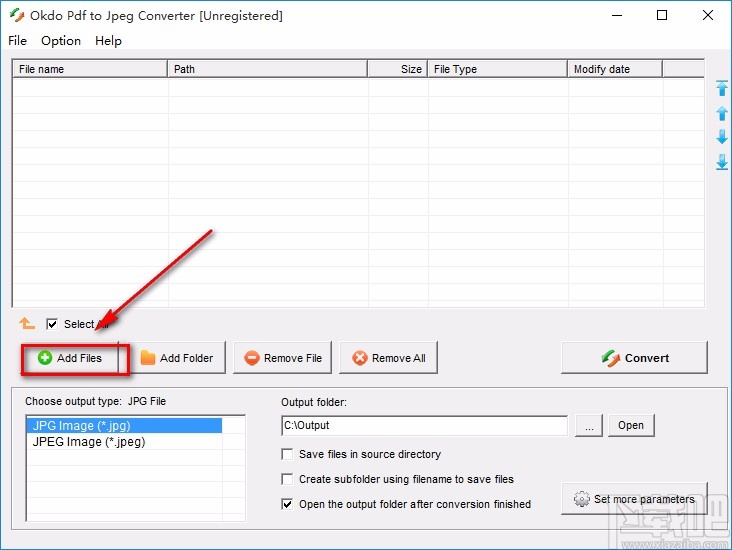Move selected file down one position
Viewport: 732px width, 550px height.
coord(722,137)
